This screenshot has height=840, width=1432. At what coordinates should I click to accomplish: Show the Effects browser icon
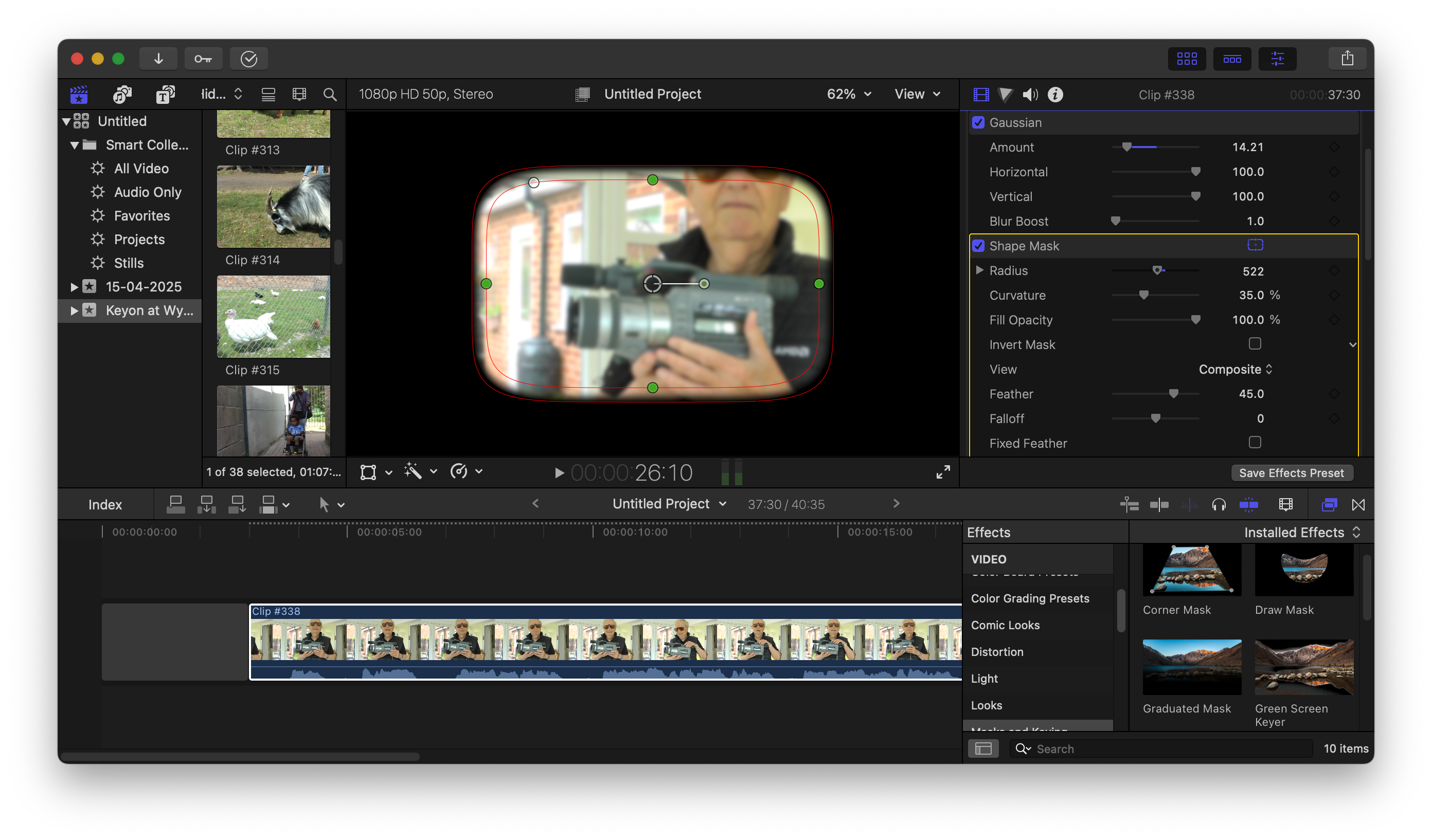click(x=1329, y=504)
